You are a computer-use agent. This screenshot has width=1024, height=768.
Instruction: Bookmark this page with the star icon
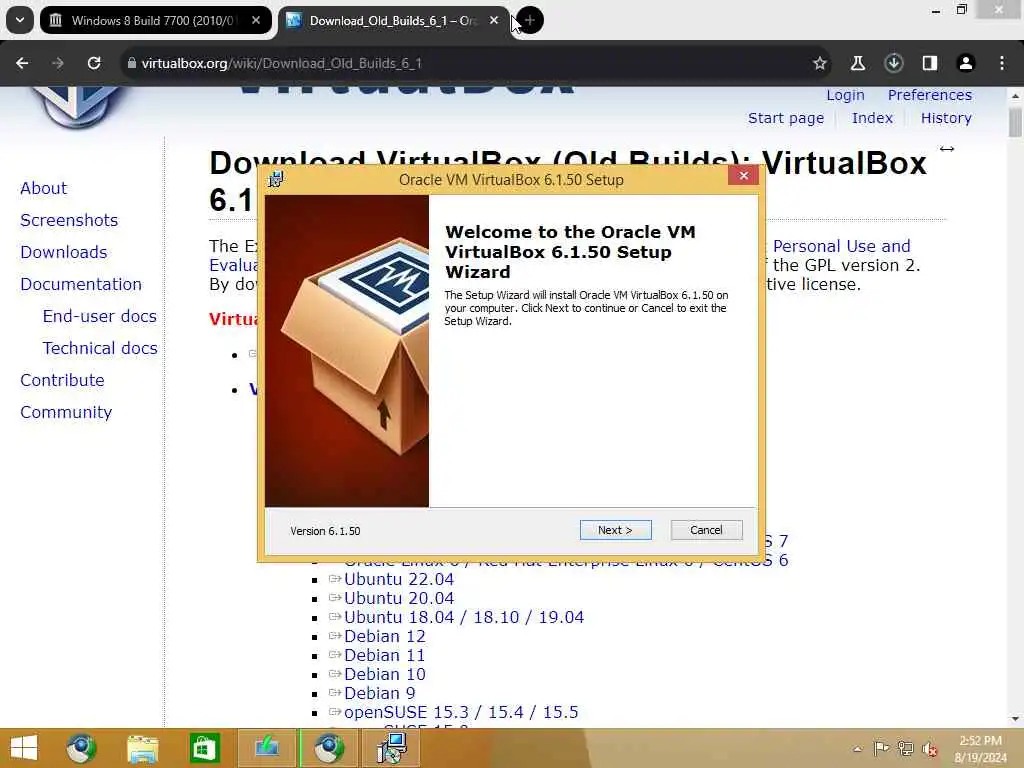[x=820, y=63]
